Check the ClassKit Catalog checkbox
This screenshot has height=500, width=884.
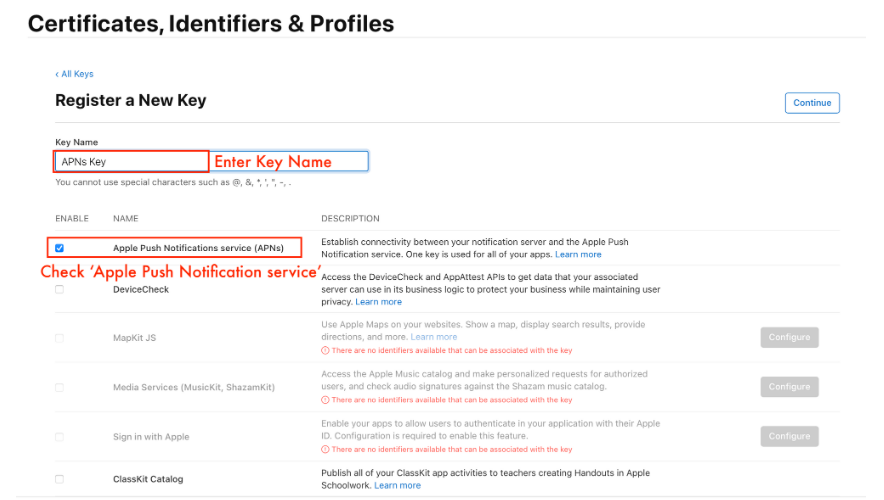click(x=60, y=479)
